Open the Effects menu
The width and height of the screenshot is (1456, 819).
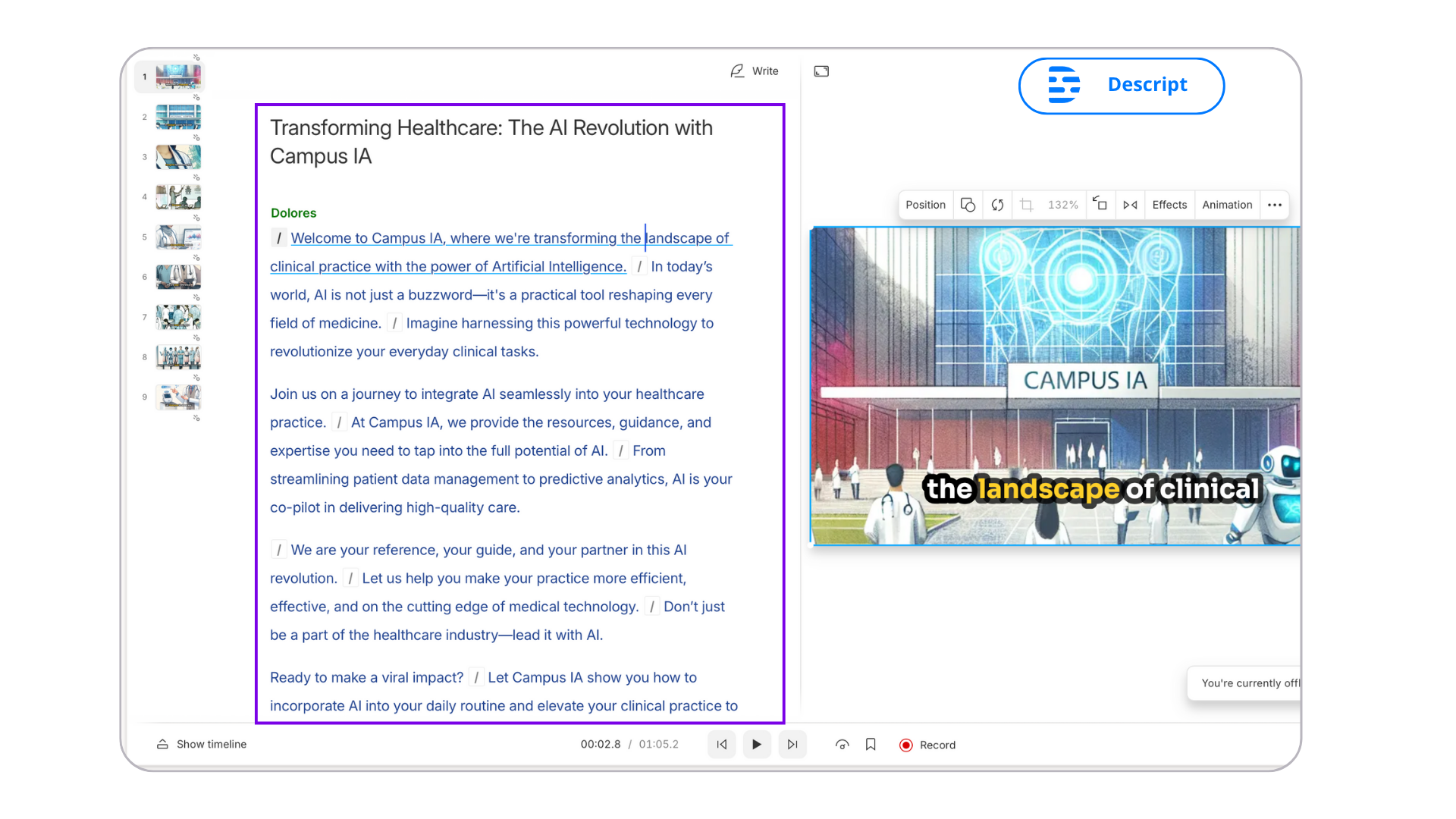(1169, 205)
